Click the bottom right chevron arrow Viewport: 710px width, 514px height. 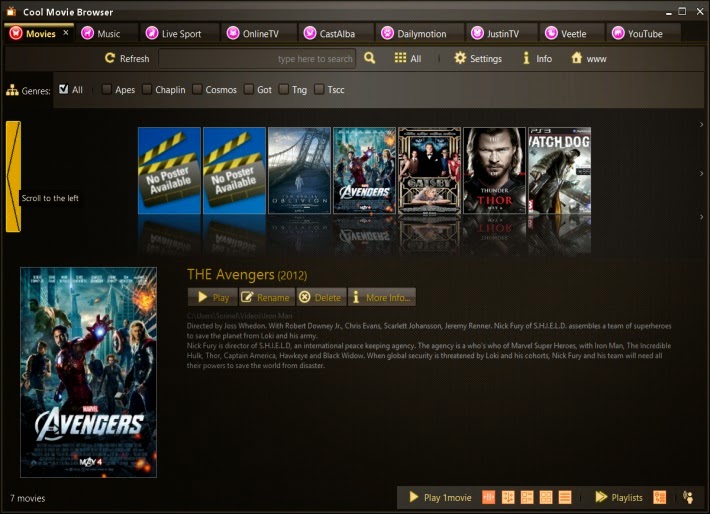pos(701,217)
